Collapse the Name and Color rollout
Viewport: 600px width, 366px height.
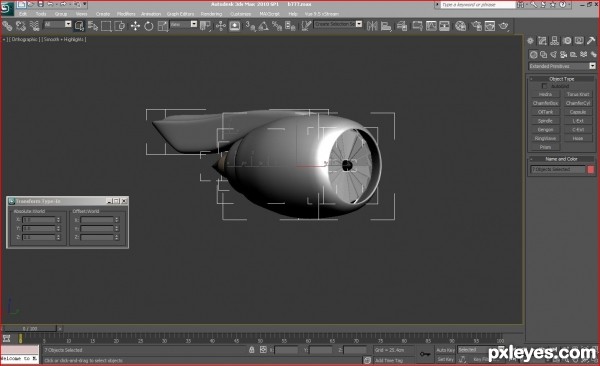tap(562, 159)
